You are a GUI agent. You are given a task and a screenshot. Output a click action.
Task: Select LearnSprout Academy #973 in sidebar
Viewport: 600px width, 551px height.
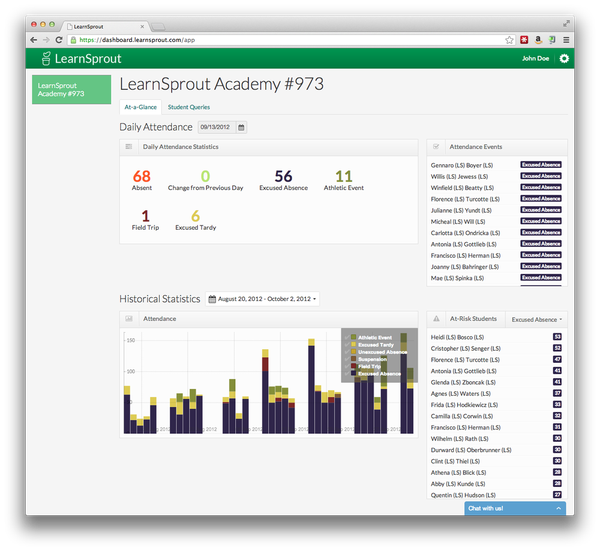[x=72, y=90]
